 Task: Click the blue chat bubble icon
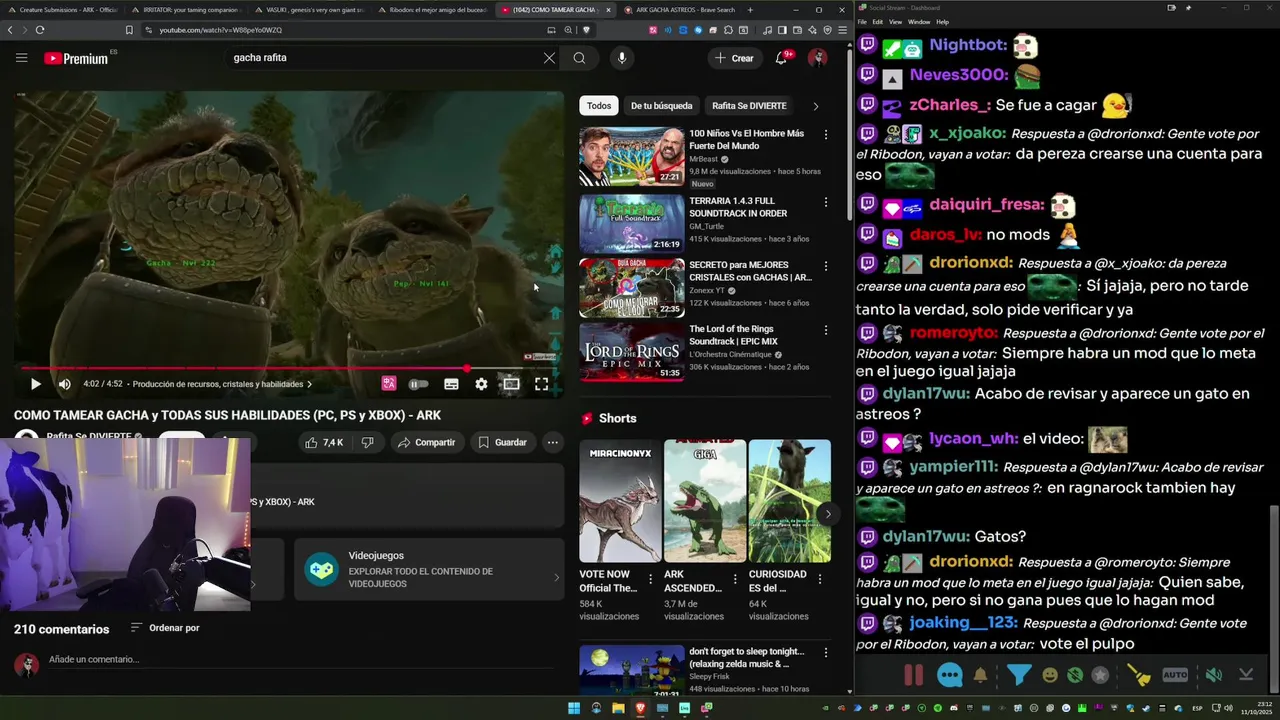(950, 675)
